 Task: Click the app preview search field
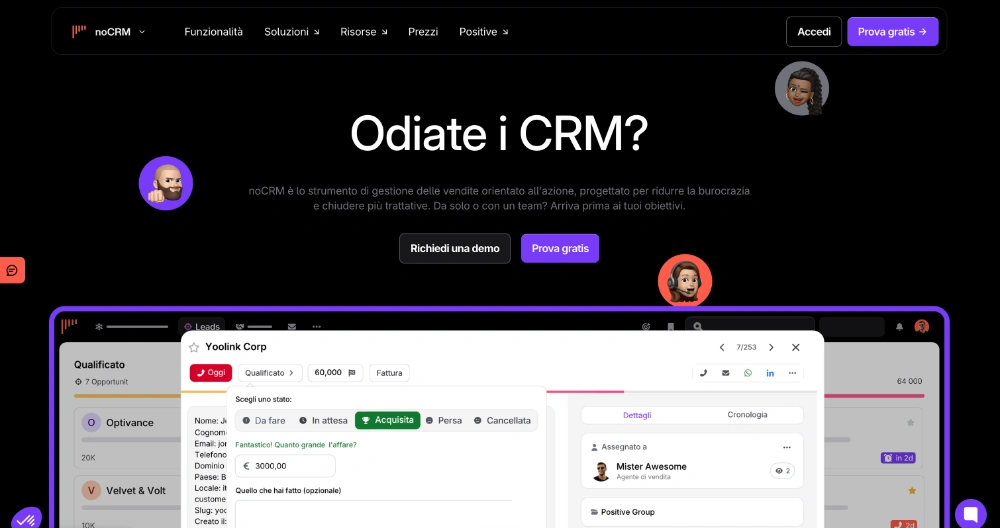[750, 326]
